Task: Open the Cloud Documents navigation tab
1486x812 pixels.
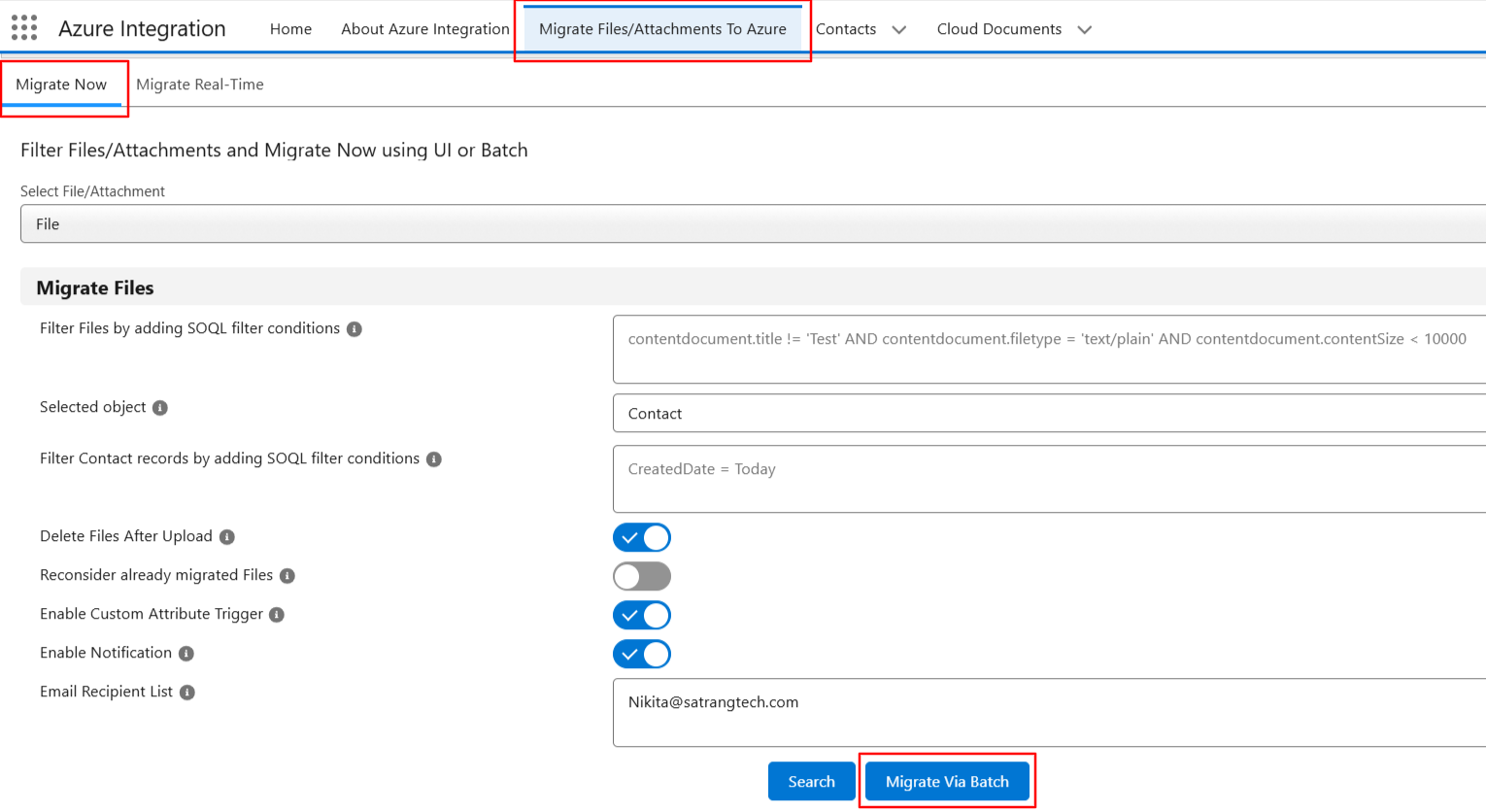Action: point(999,29)
